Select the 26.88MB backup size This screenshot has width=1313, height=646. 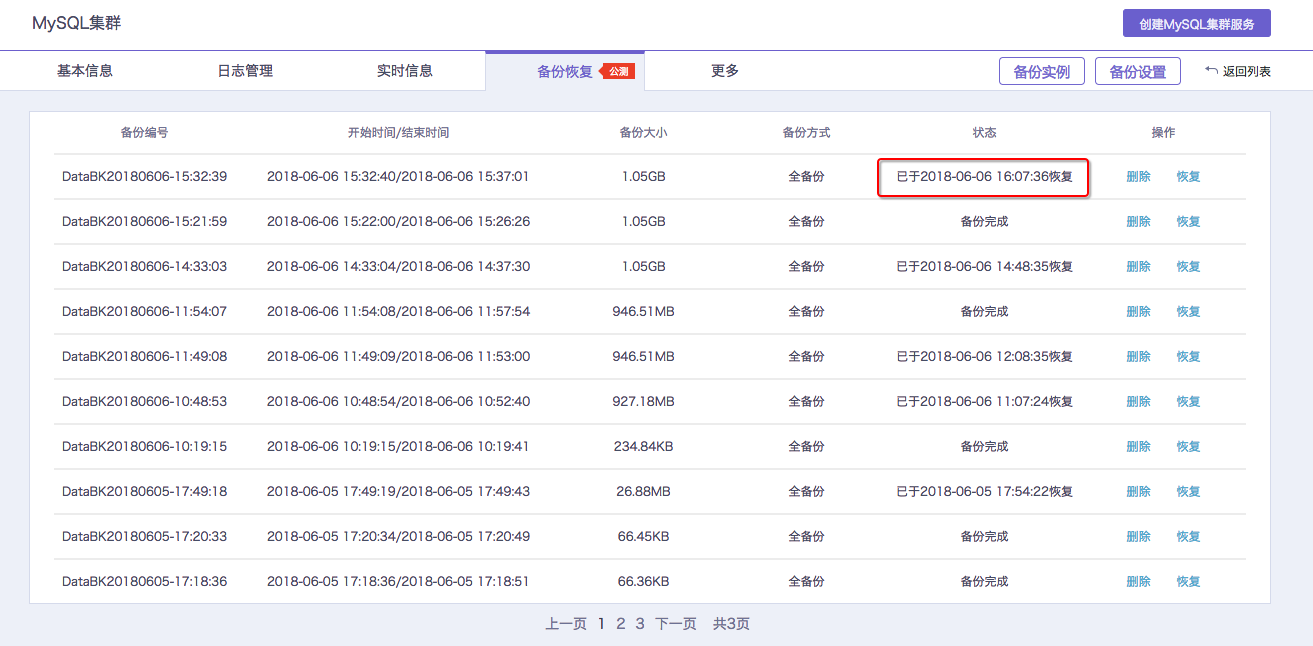pos(643,492)
